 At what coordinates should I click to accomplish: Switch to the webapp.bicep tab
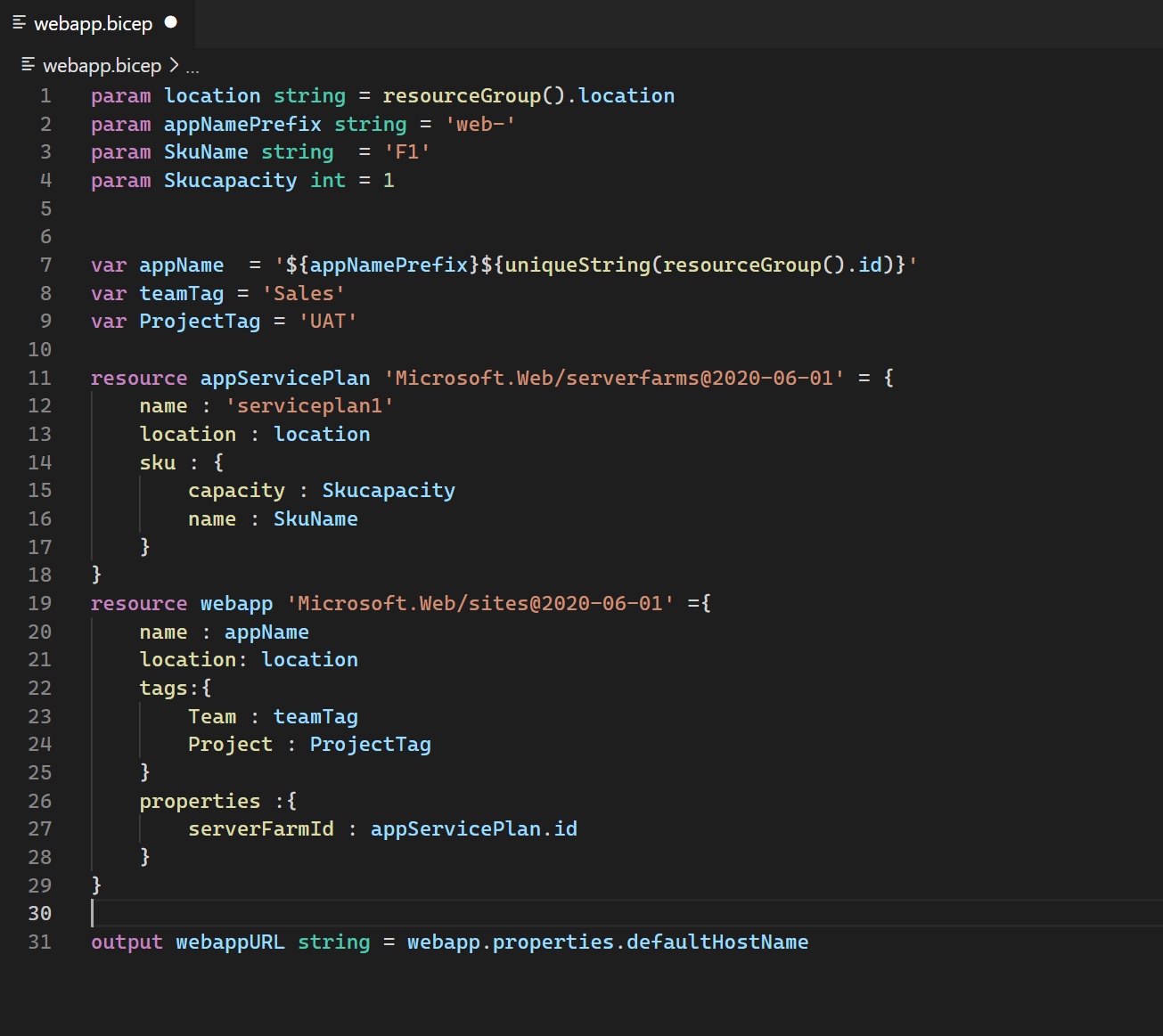[x=93, y=23]
